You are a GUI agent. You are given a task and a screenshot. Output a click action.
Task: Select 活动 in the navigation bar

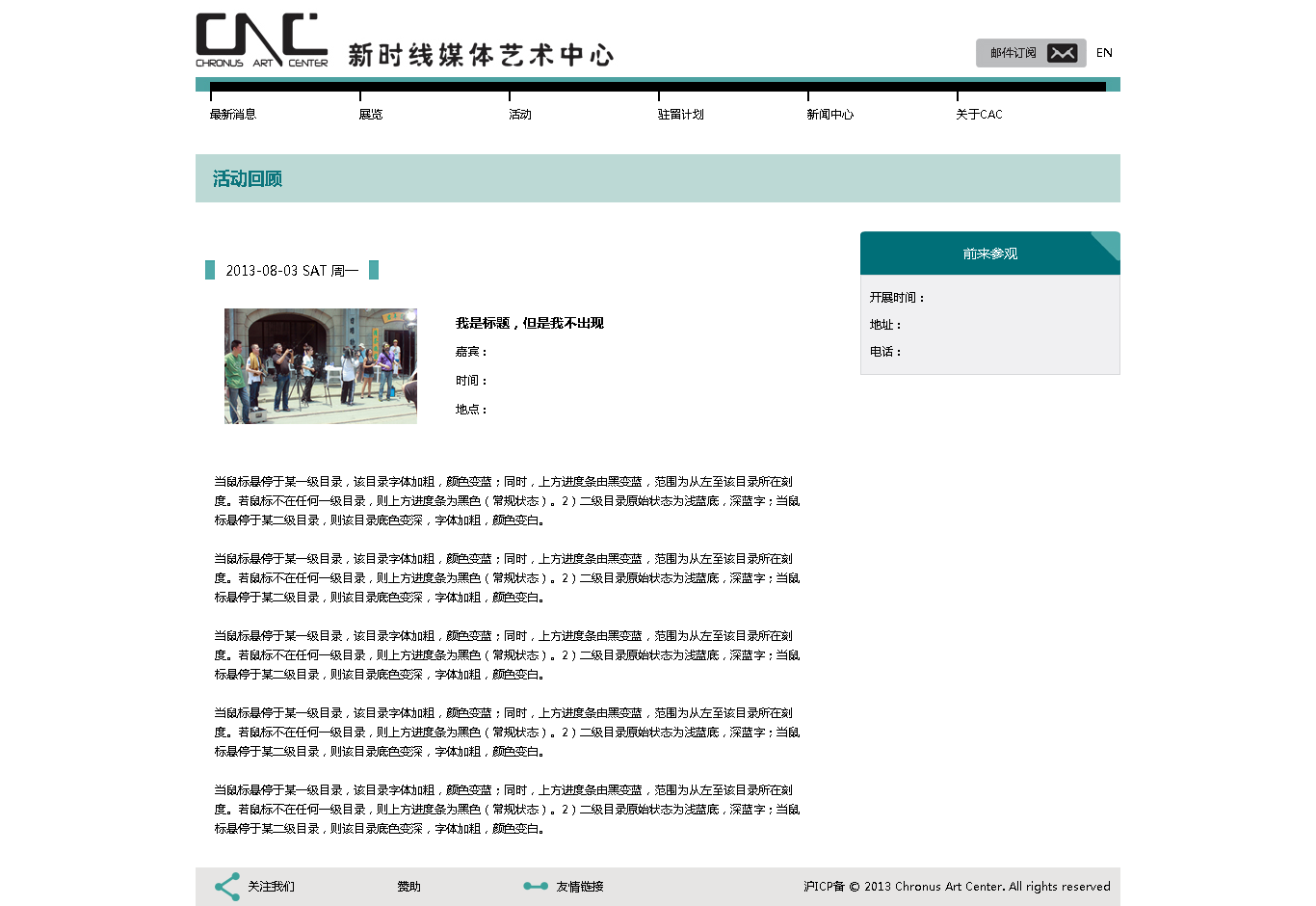(520, 114)
